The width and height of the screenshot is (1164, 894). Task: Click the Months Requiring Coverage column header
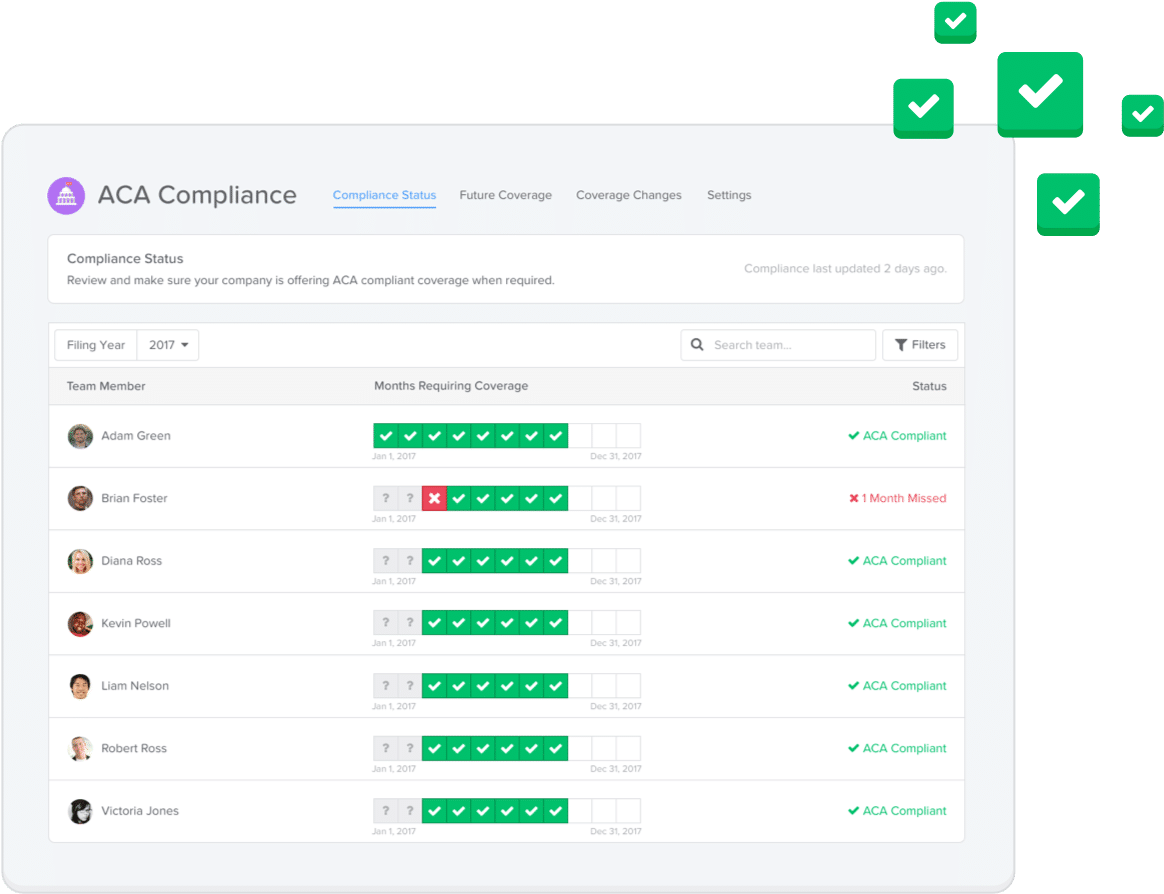click(451, 386)
